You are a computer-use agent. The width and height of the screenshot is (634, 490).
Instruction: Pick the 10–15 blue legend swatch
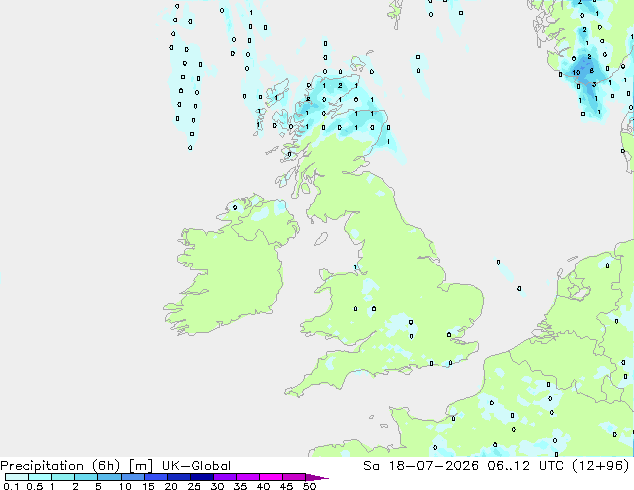pyautogui.click(x=132, y=477)
